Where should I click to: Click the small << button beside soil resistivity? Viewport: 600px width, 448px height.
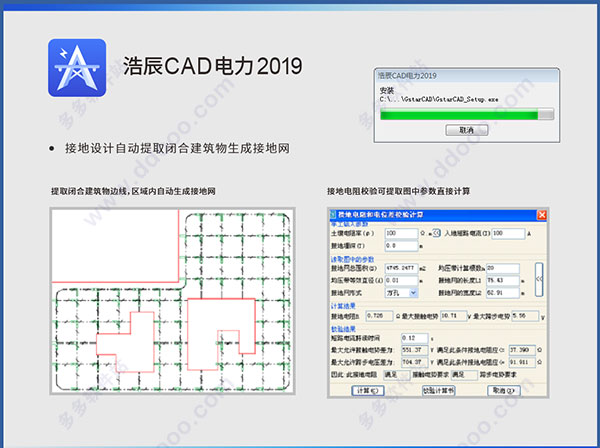pos(437,233)
